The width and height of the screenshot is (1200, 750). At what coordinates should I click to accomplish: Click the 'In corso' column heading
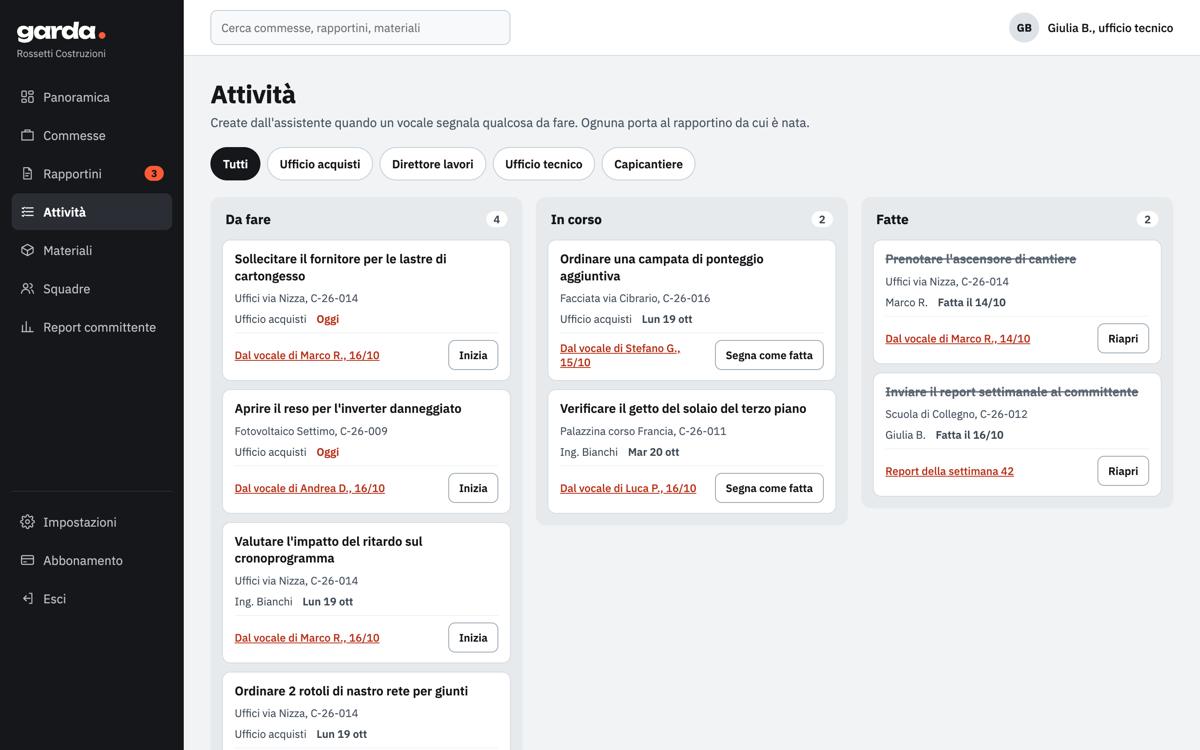tap(576, 220)
